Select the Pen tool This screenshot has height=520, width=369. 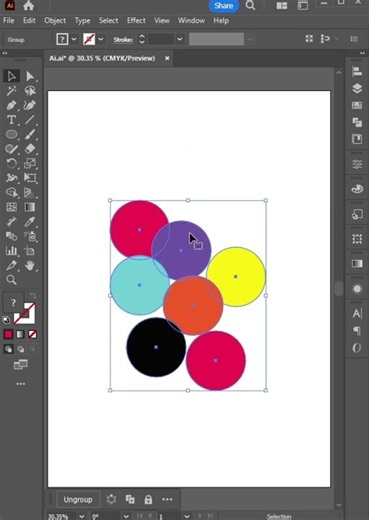(11, 105)
